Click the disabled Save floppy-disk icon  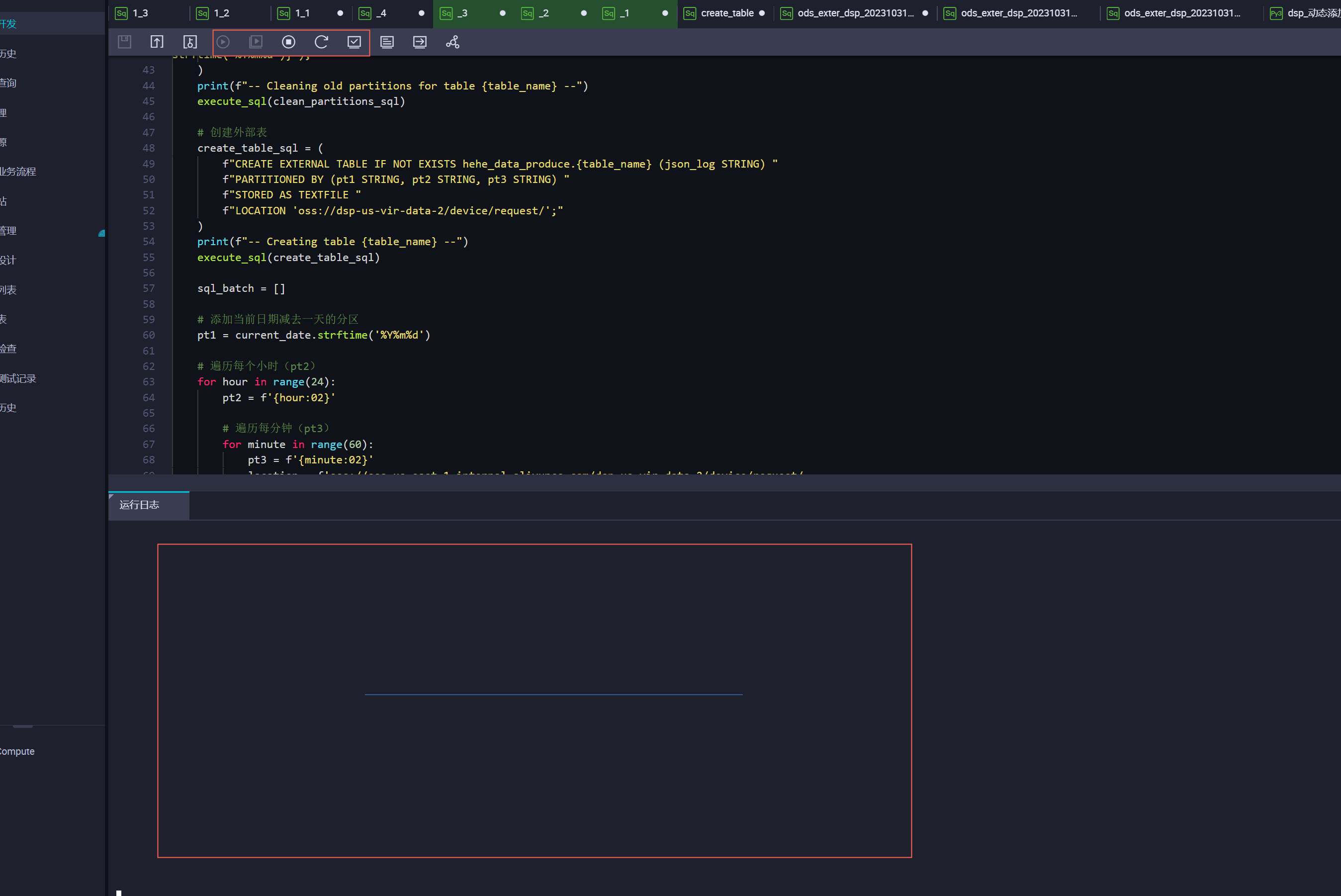point(125,42)
